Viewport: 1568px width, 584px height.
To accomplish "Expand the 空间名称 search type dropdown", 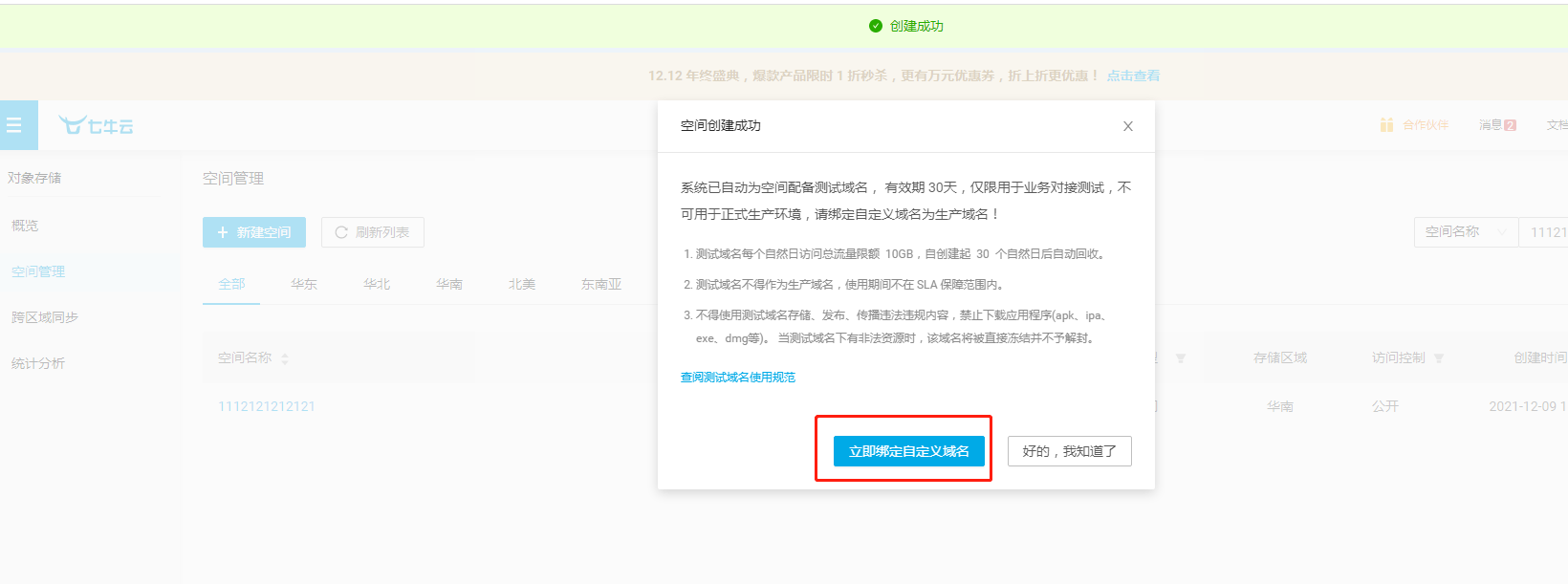I will tap(1466, 232).
